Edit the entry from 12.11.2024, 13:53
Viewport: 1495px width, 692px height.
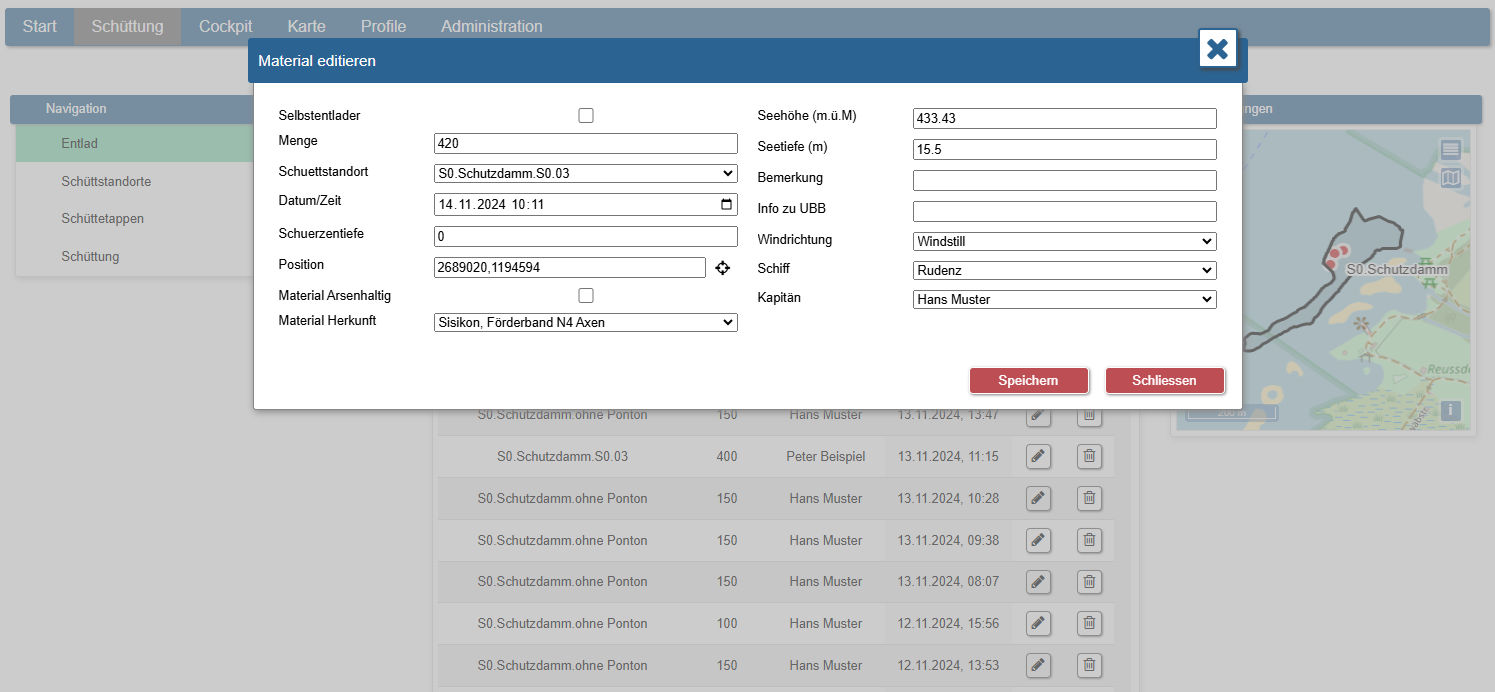[x=1038, y=665]
